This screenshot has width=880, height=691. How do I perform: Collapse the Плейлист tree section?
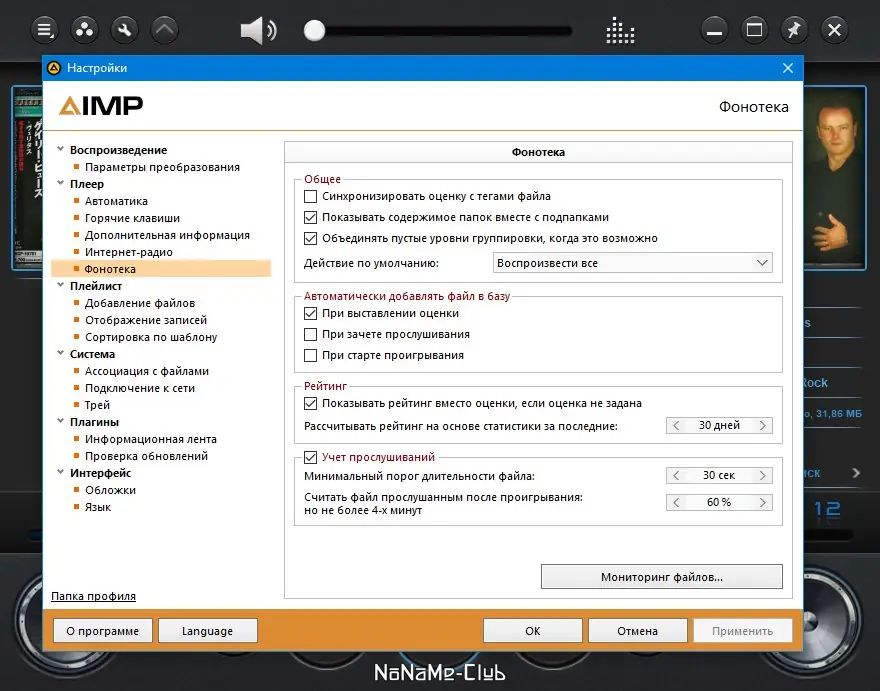click(x=61, y=285)
